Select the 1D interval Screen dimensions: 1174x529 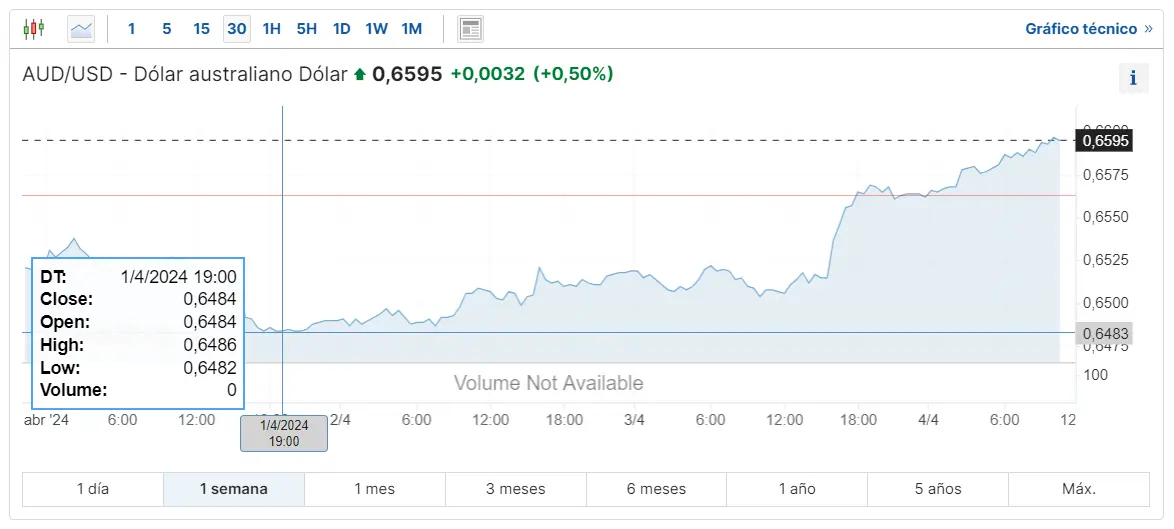click(341, 29)
